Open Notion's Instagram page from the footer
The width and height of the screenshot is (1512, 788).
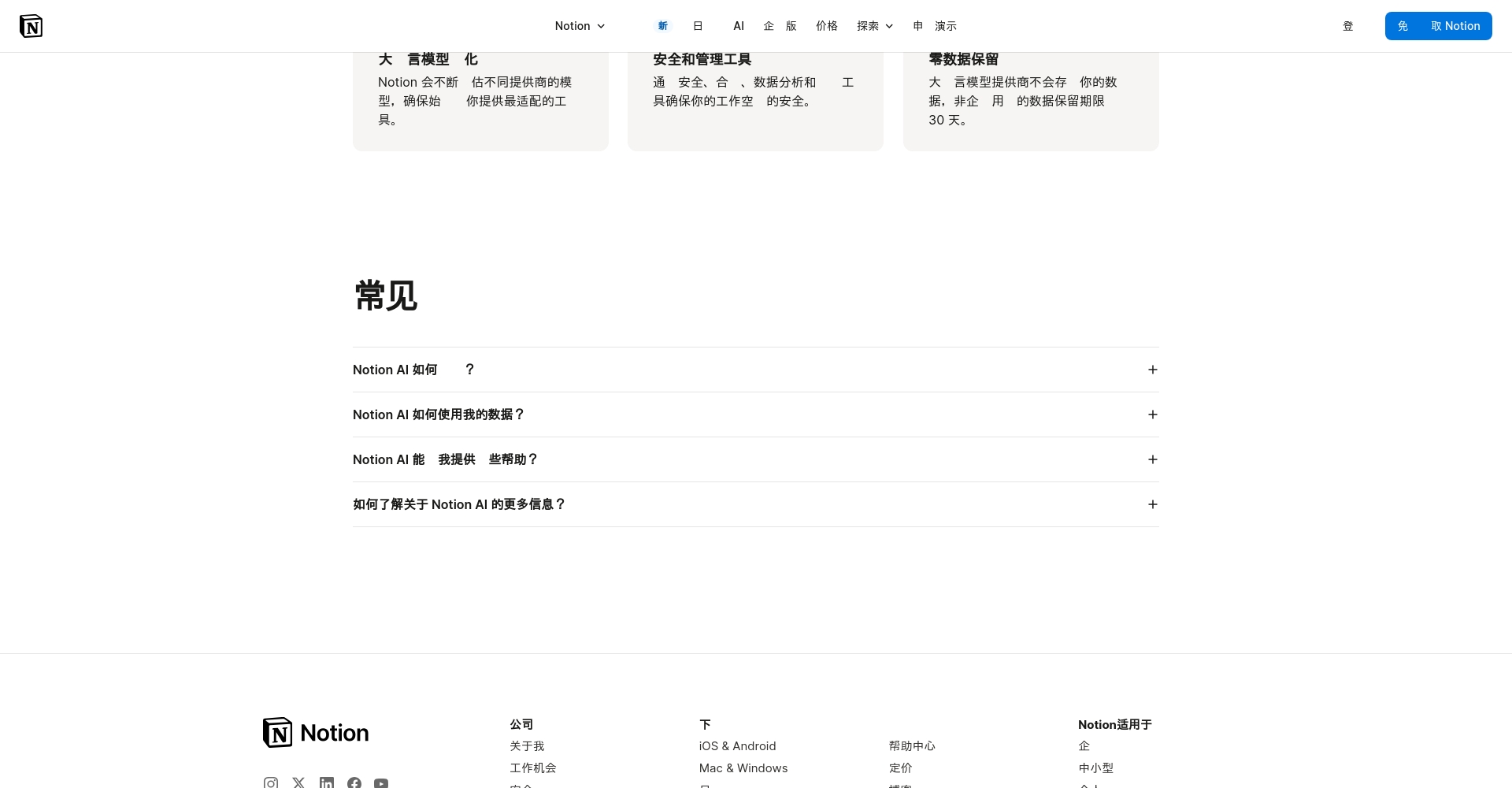pos(271,783)
